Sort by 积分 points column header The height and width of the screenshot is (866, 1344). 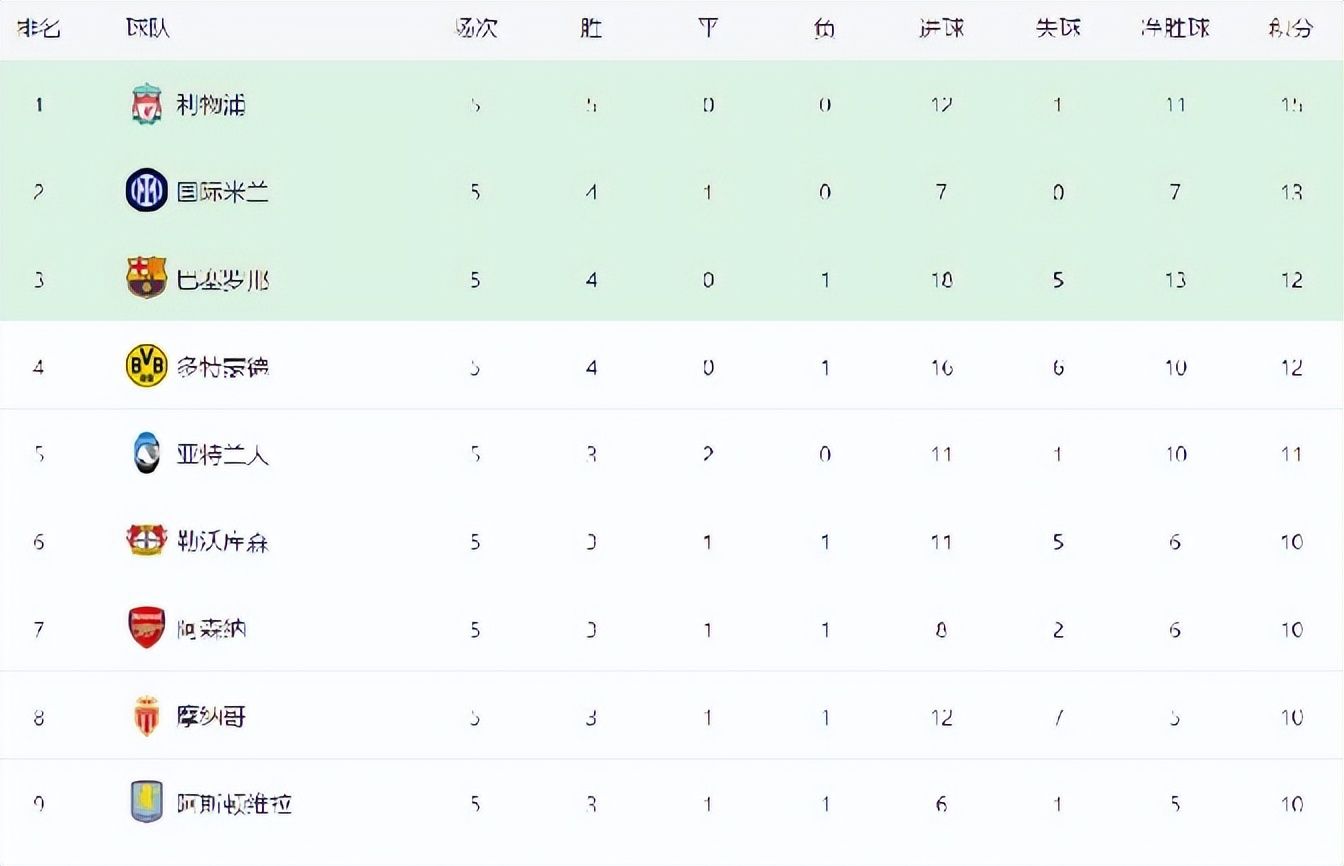pyautogui.click(x=1291, y=29)
